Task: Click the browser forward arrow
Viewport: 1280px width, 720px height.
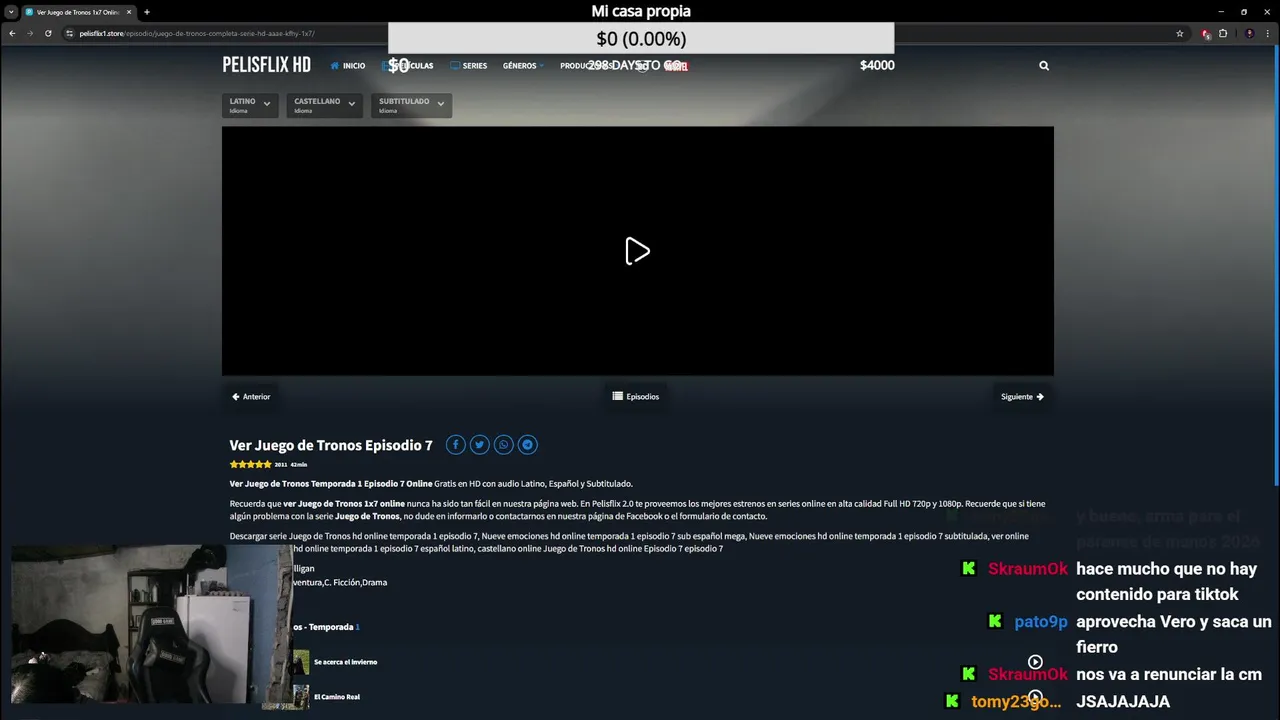Action: click(x=30, y=33)
